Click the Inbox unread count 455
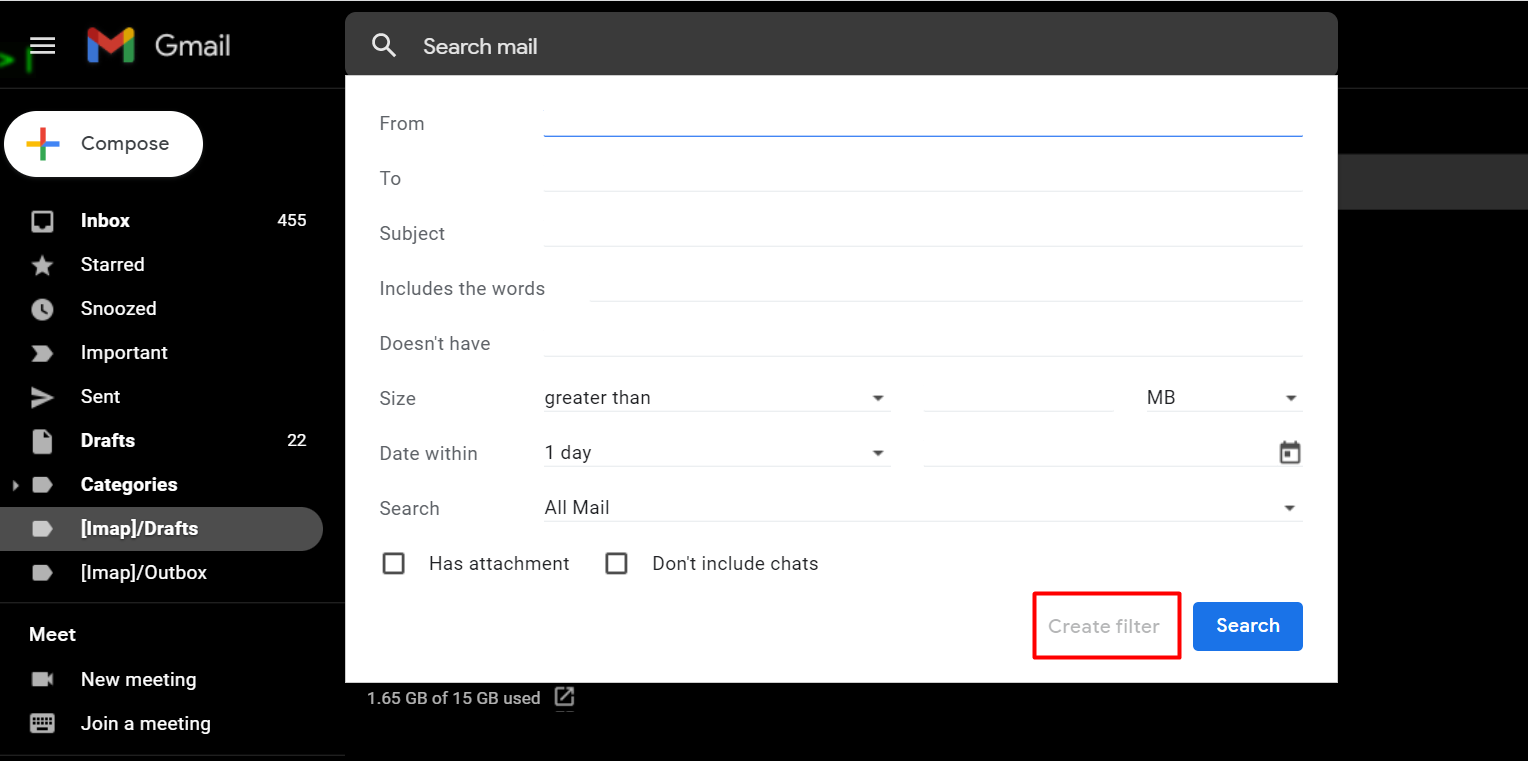1528x761 pixels. (x=292, y=220)
